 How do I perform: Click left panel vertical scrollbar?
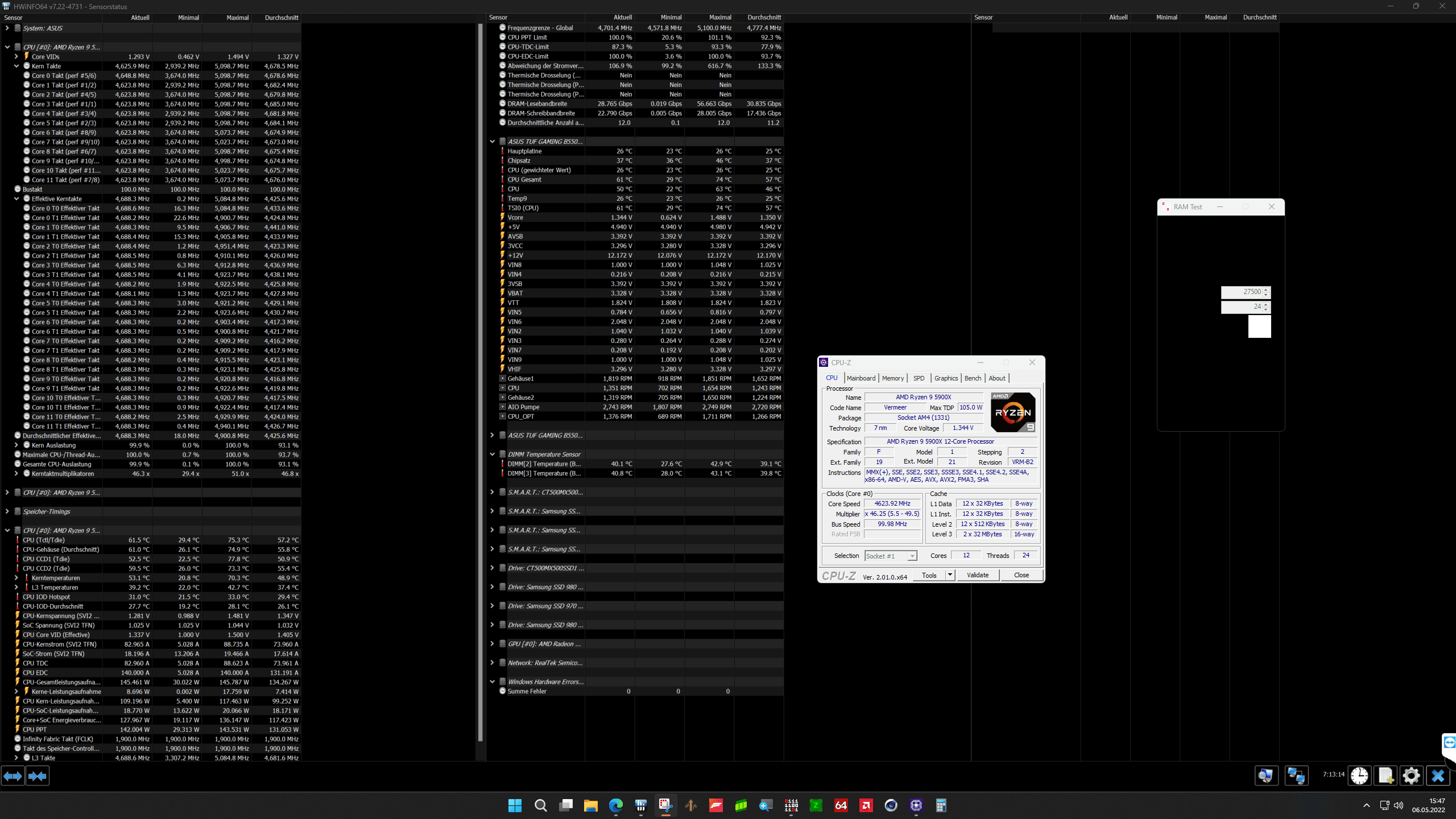click(x=480, y=381)
